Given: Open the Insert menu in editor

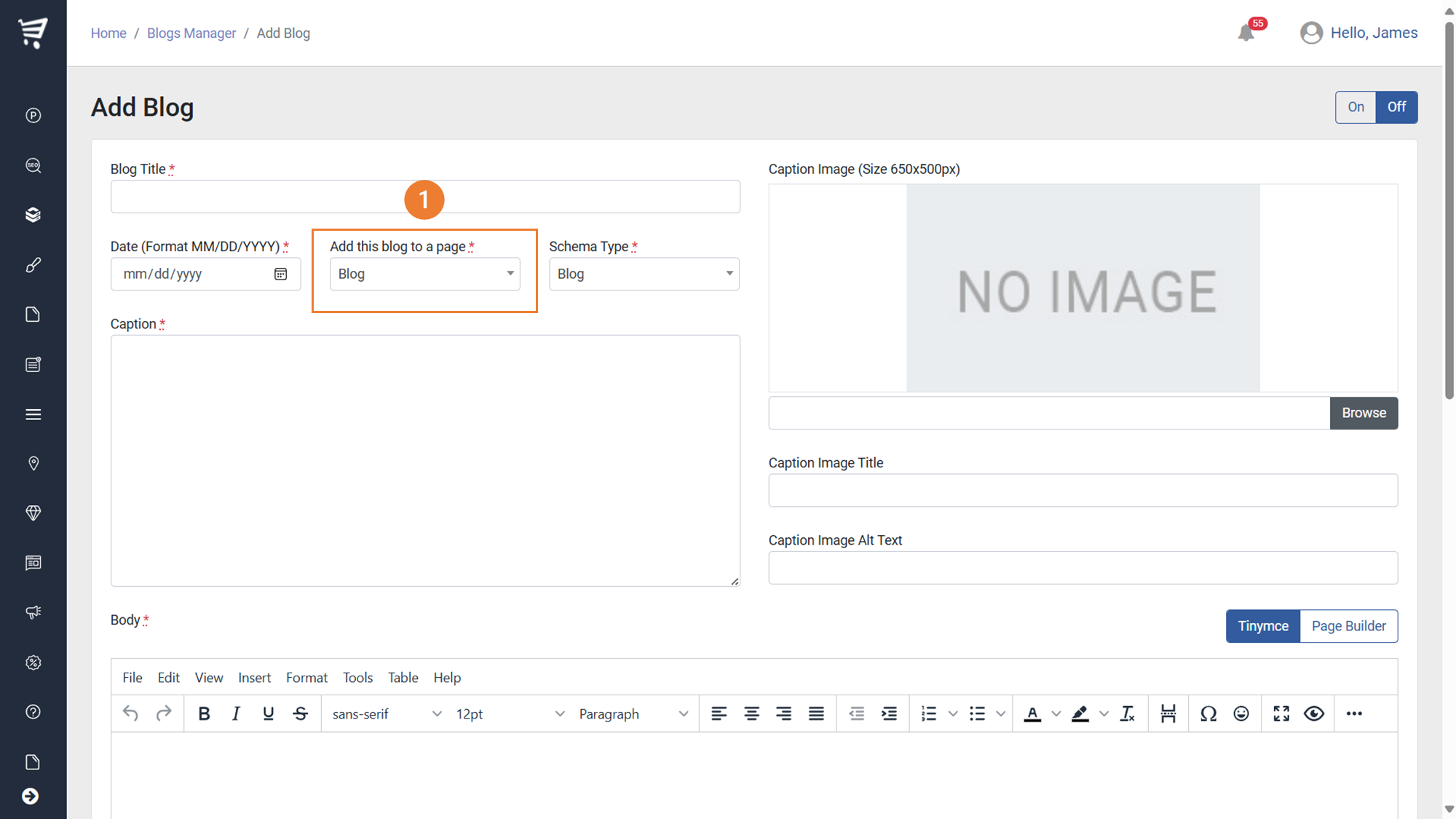Looking at the screenshot, I should tap(254, 678).
